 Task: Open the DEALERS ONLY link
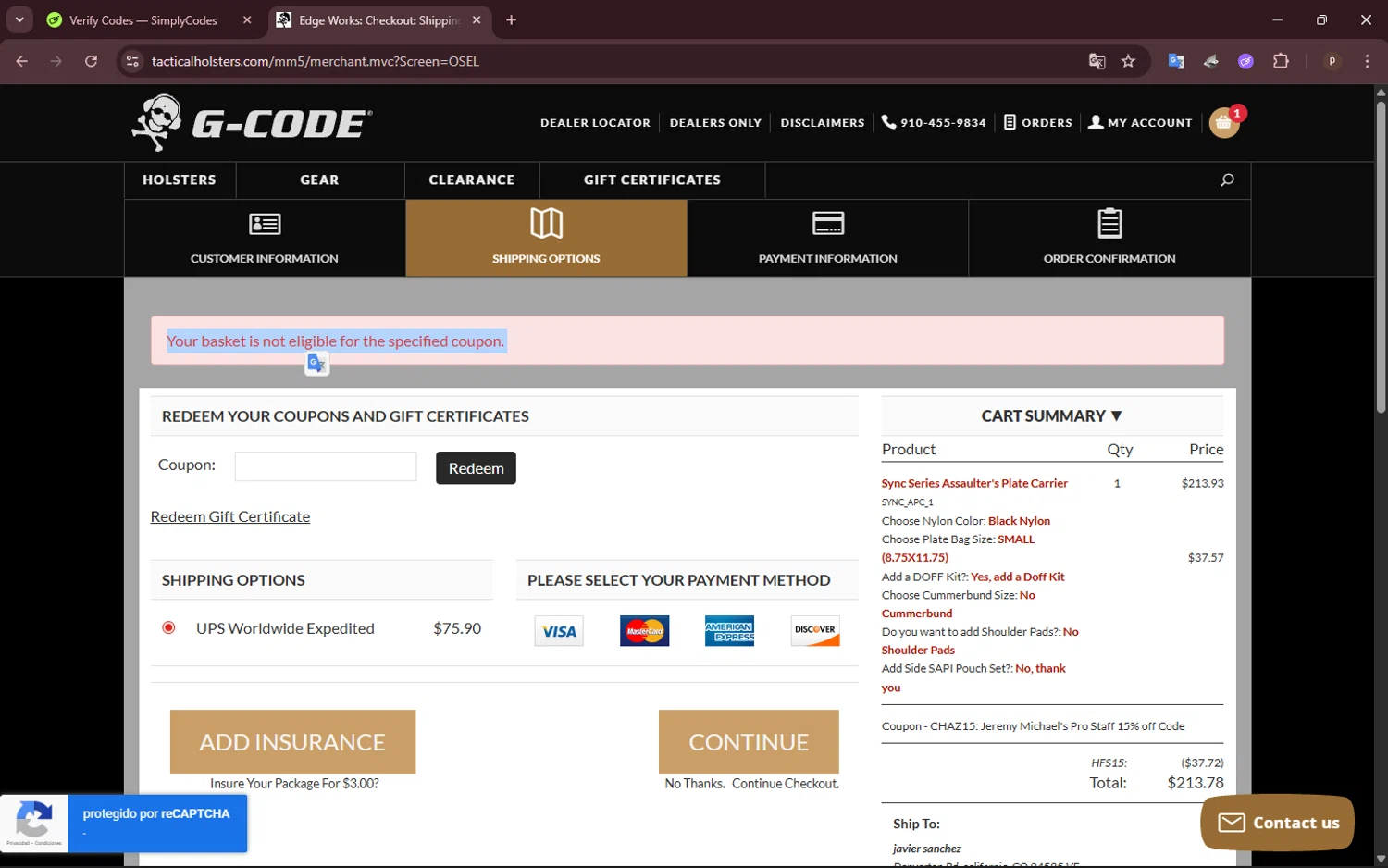715,123
